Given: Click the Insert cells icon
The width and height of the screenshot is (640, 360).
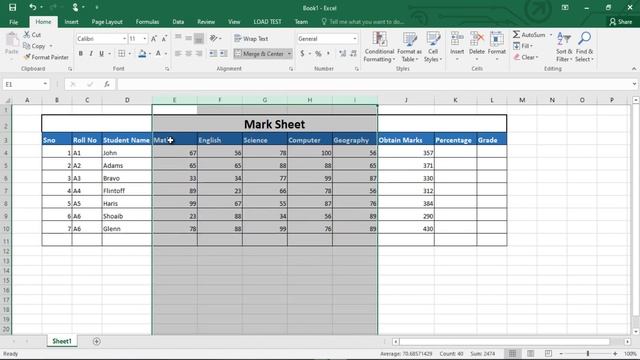Looking at the screenshot, I should [457, 39].
